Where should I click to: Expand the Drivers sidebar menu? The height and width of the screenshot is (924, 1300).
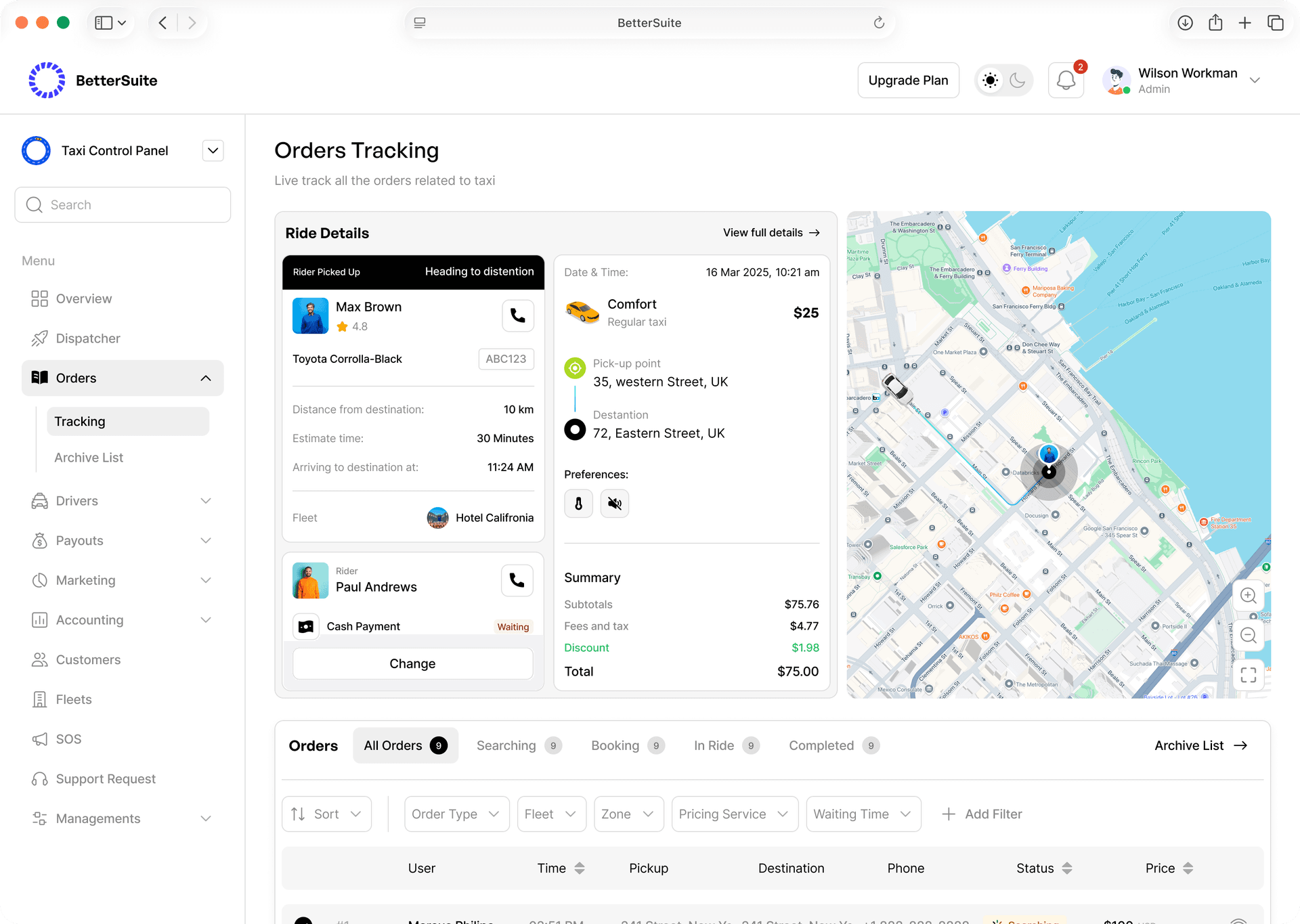pos(205,500)
